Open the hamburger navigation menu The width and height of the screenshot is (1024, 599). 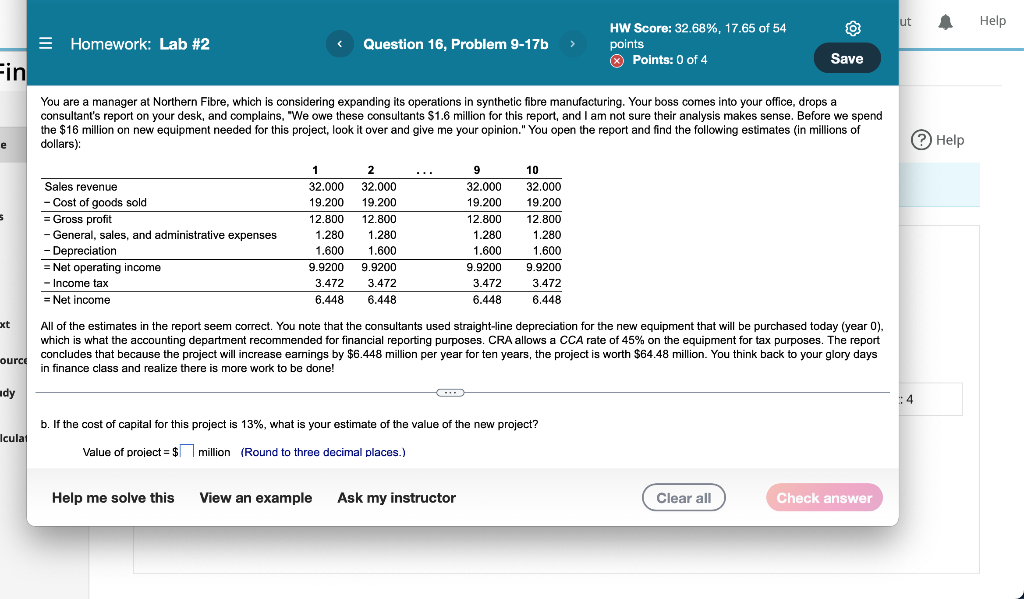[x=45, y=44]
